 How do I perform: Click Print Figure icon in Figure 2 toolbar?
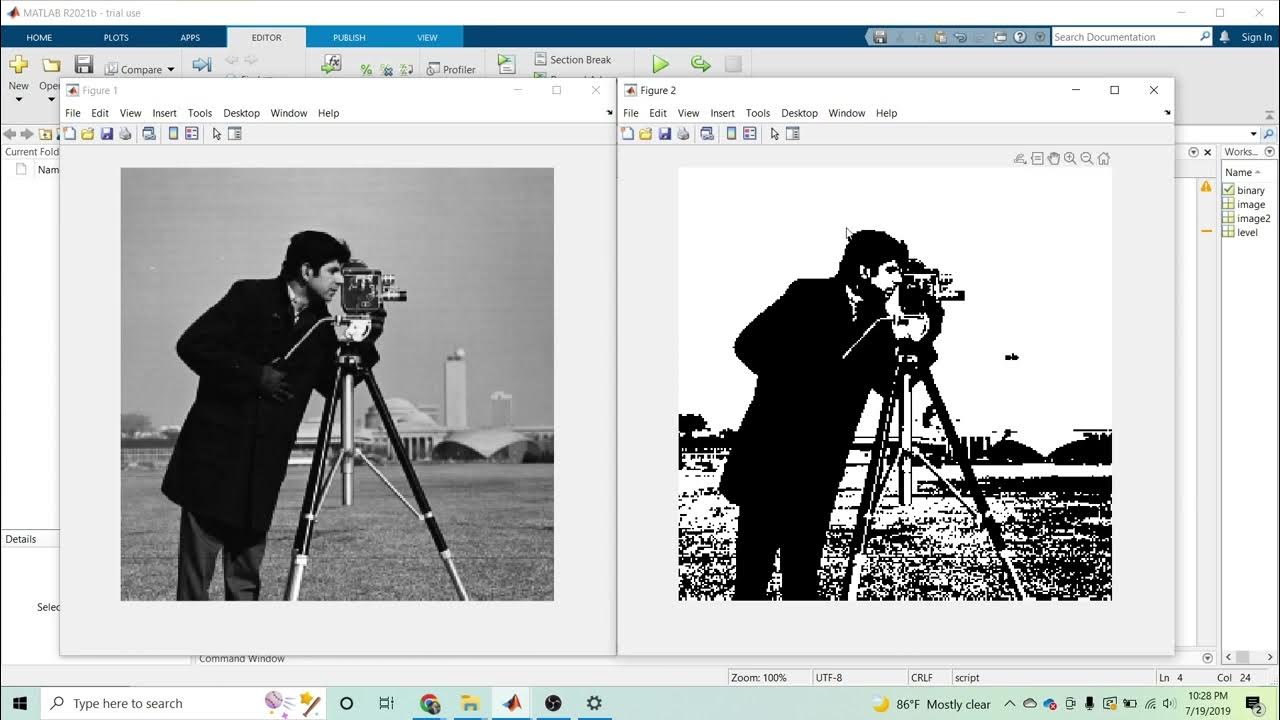click(683, 134)
